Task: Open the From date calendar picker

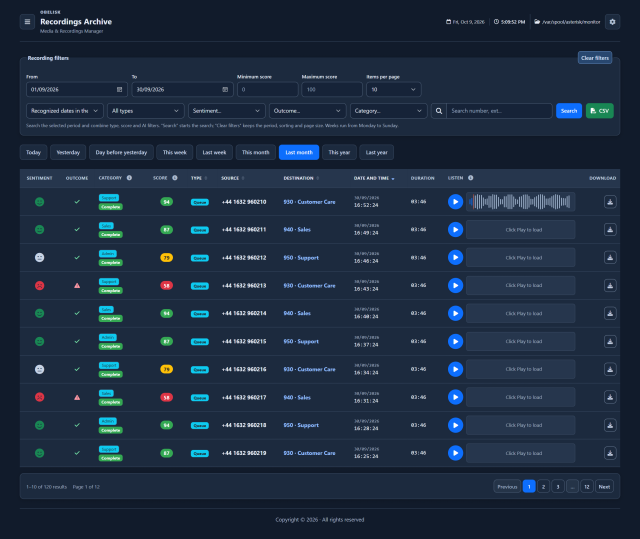Action: (x=120, y=90)
